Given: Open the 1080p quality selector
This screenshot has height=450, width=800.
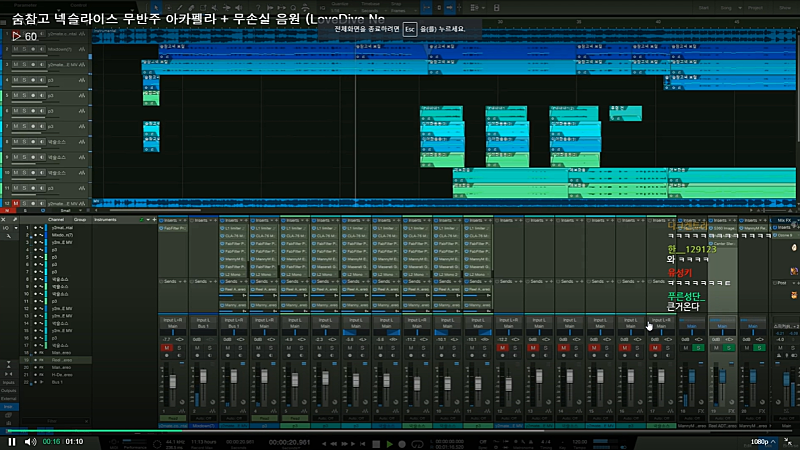Looking at the screenshot, I should pos(759,441).
